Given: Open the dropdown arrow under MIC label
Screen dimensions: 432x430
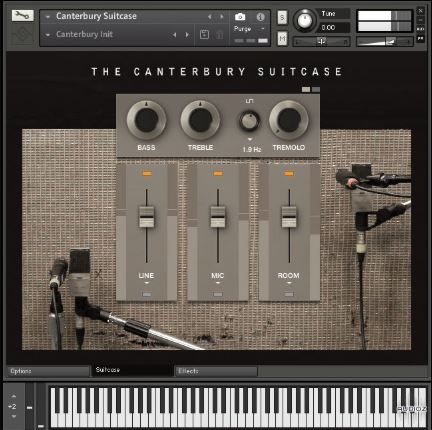Looking at the screenshot, I should (x=218, y=283).
